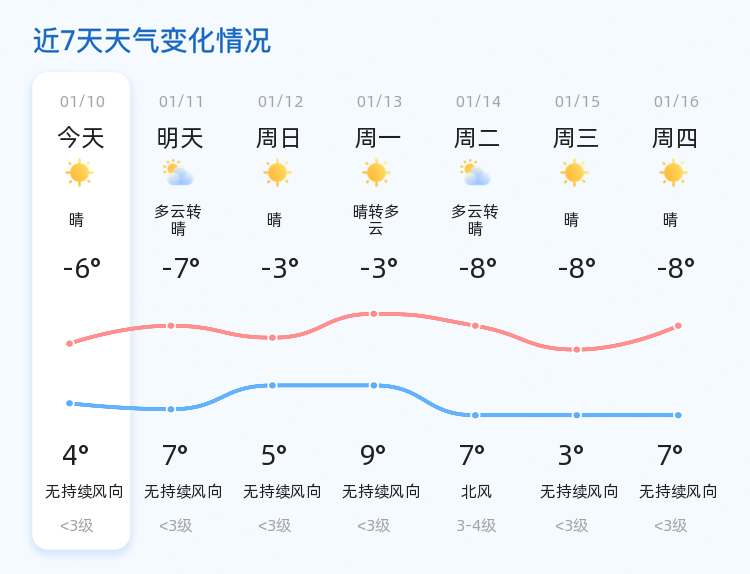Click the 3-4级 wind level text
Viewport: 750px width, 574px height.
click(x=476, y=526)
